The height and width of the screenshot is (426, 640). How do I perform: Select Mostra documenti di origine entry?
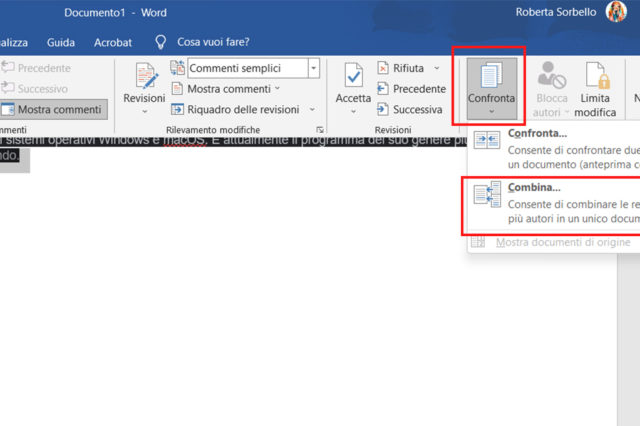click(554, 242)
